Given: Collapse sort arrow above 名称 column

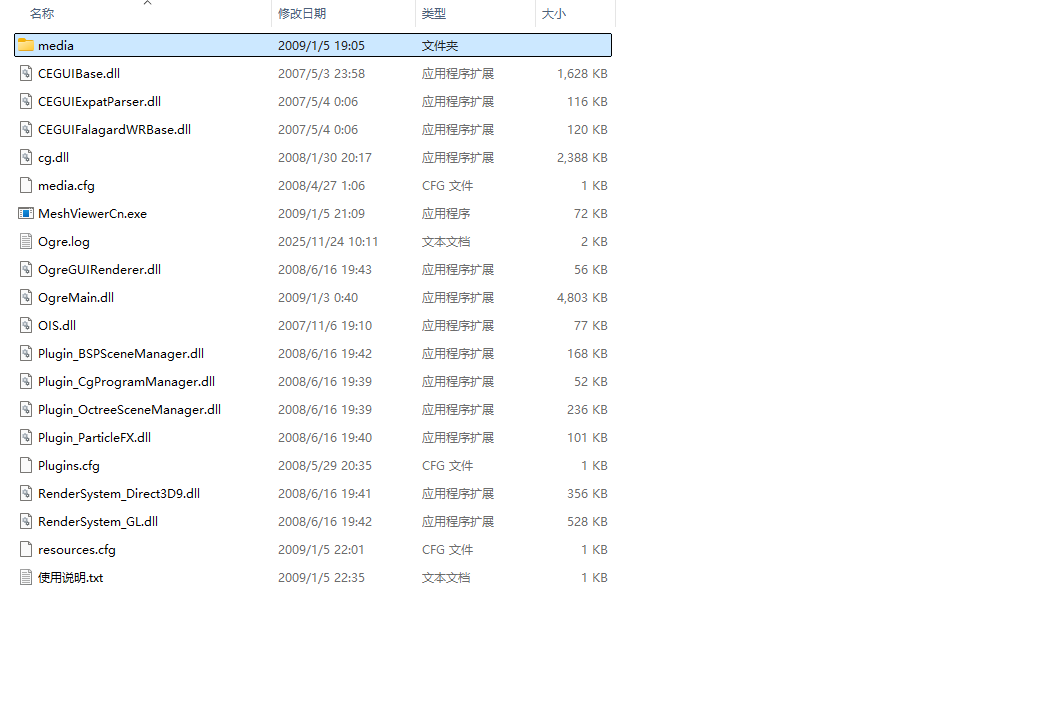Looking at the screenshot, I should pyautogui.click(x=147, y=3).
